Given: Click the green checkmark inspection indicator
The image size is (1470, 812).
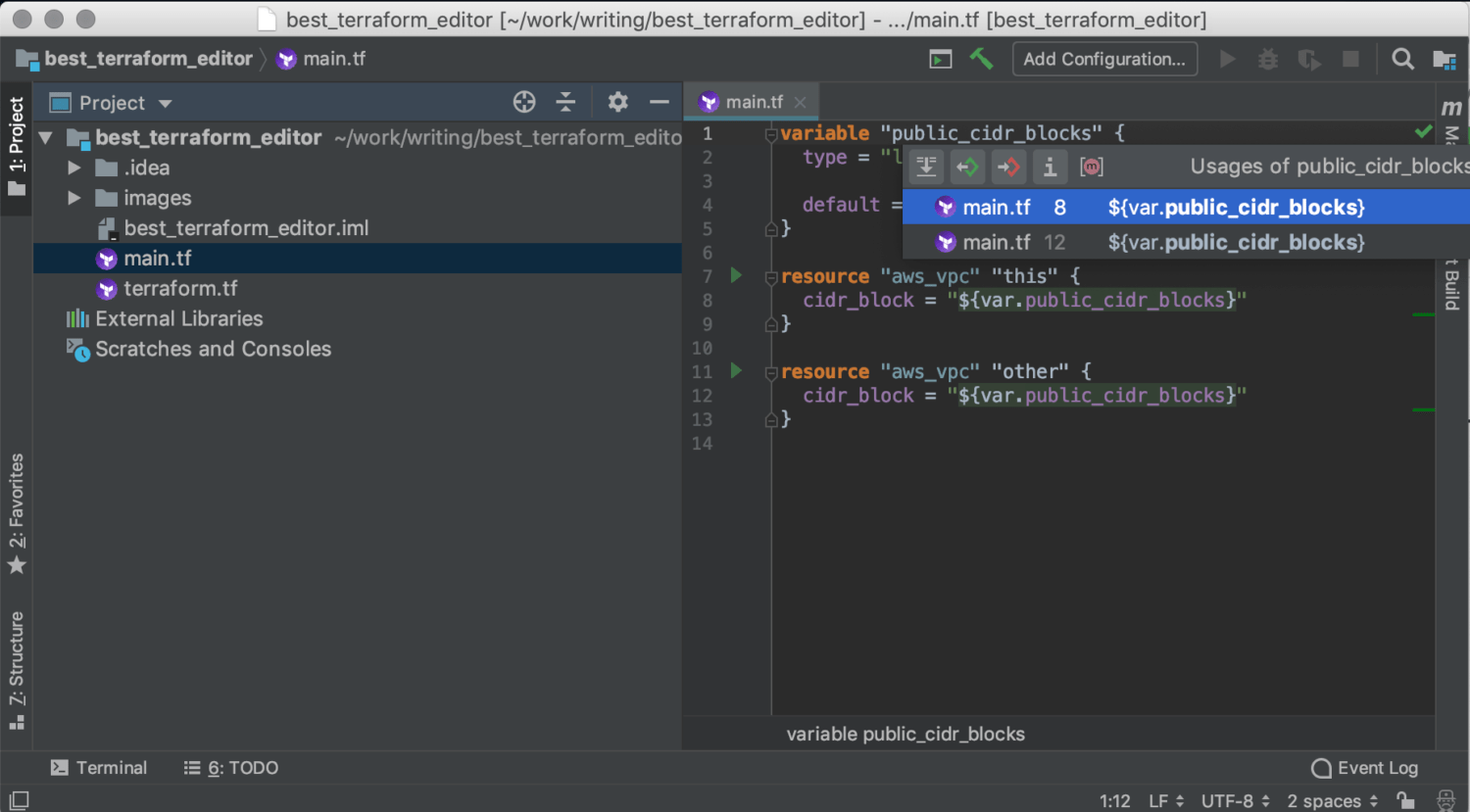Looking at the screenshot, I should point(1423,131).
